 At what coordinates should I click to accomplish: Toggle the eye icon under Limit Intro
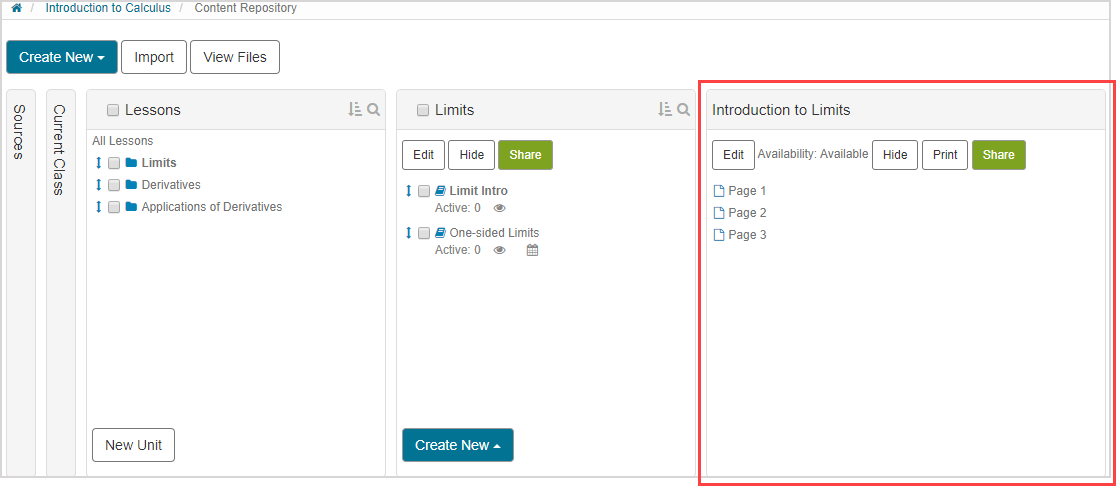coord(500,208)
